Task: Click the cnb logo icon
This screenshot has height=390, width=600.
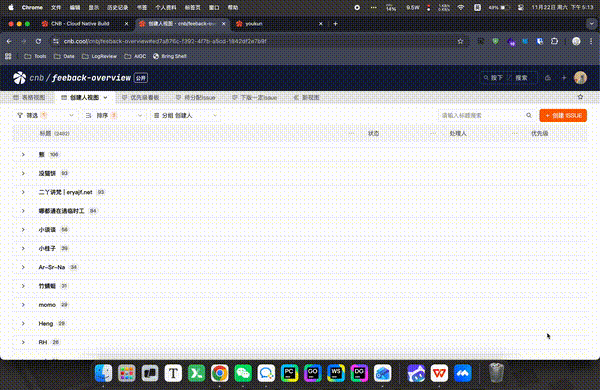Action: (20, 78)
